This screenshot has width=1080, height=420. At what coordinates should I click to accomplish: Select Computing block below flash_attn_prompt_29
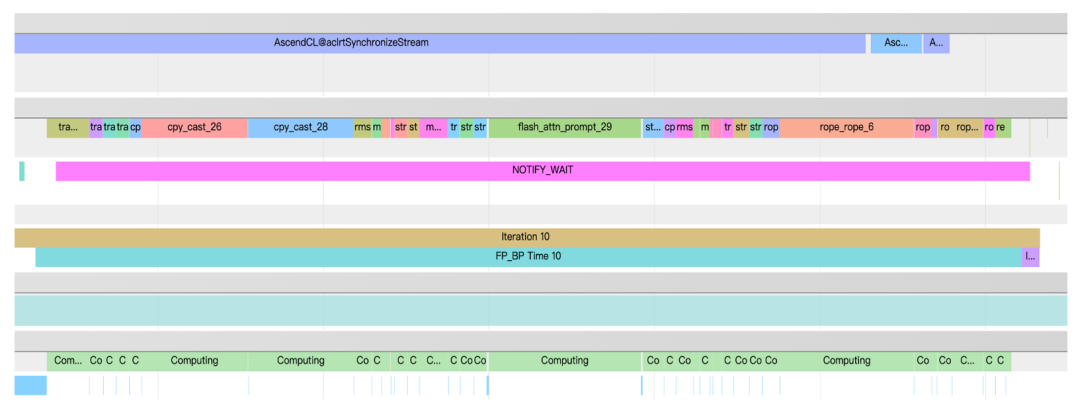click(564, 361)
